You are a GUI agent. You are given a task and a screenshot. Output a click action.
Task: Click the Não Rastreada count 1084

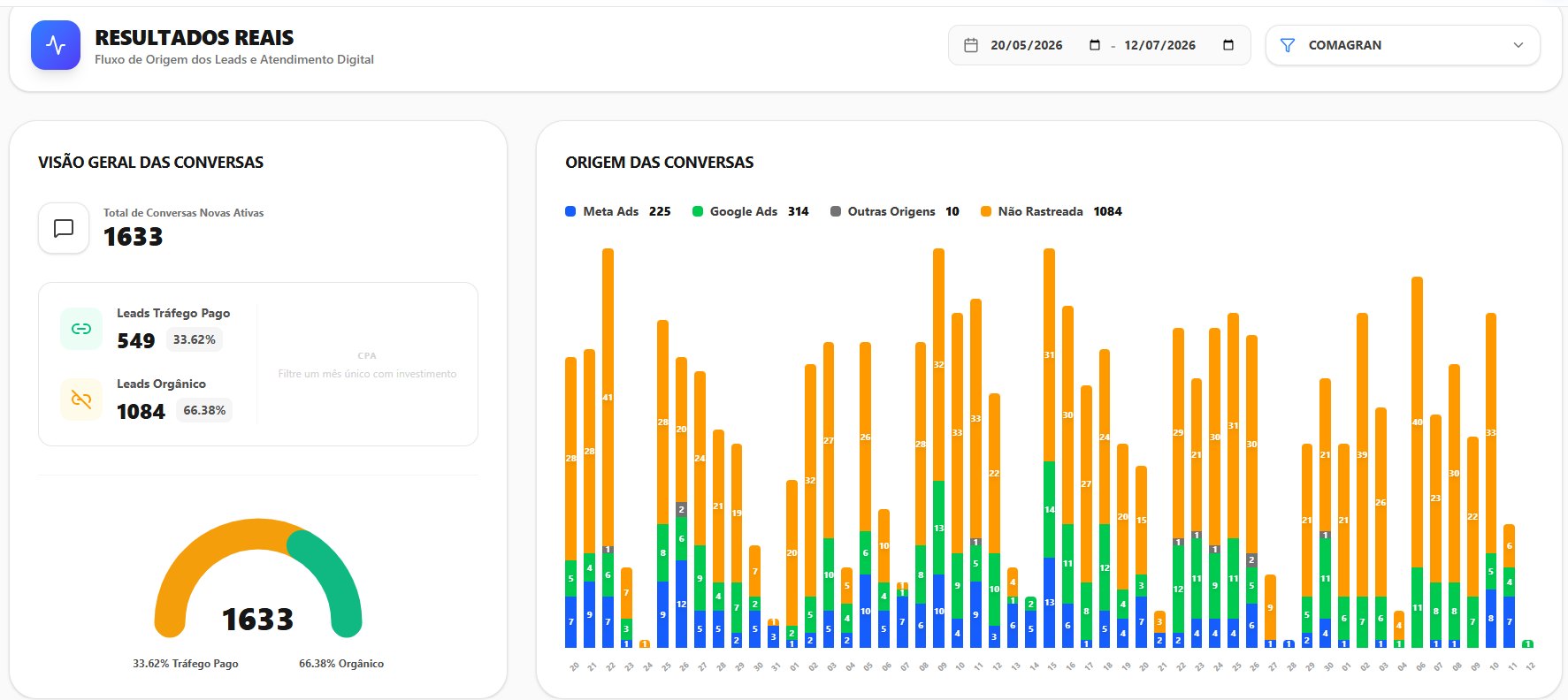click(x=1107, y=211)
